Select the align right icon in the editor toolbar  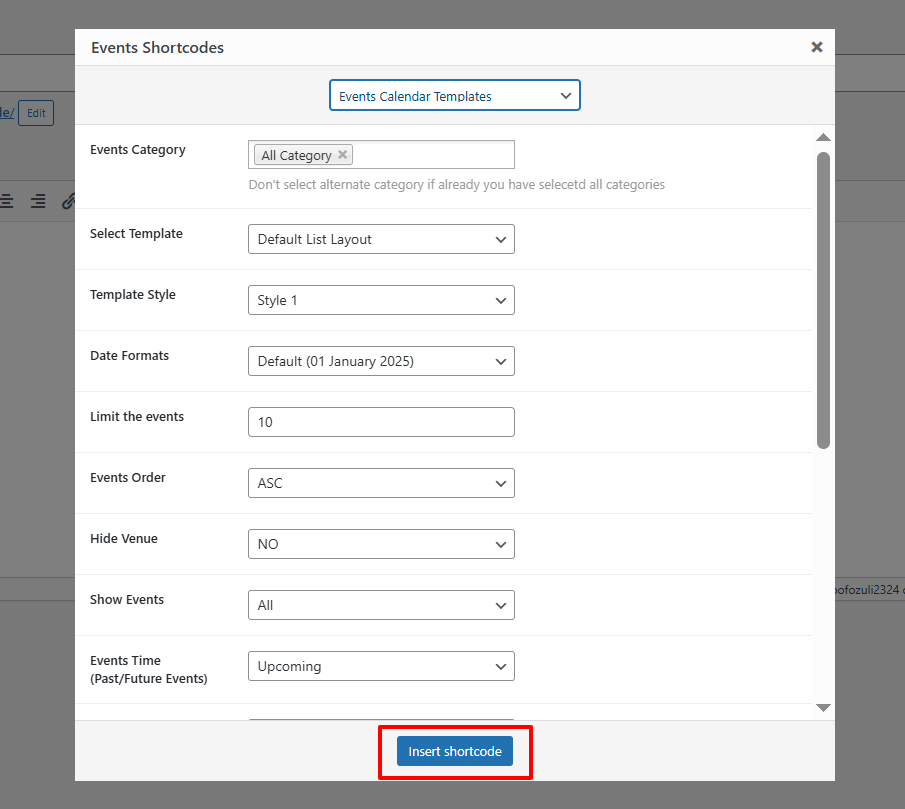[37, 201]
